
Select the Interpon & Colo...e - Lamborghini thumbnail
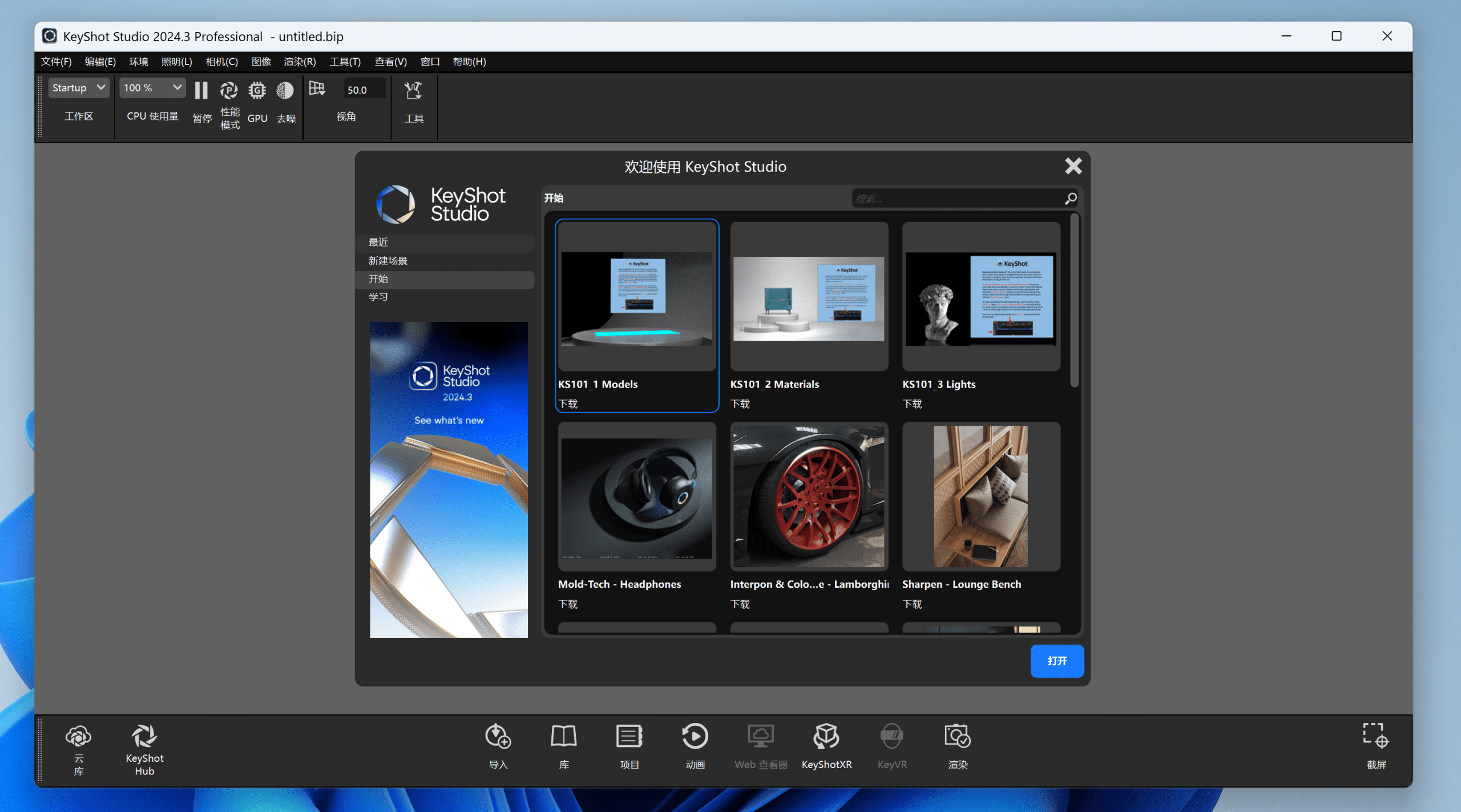809,496
